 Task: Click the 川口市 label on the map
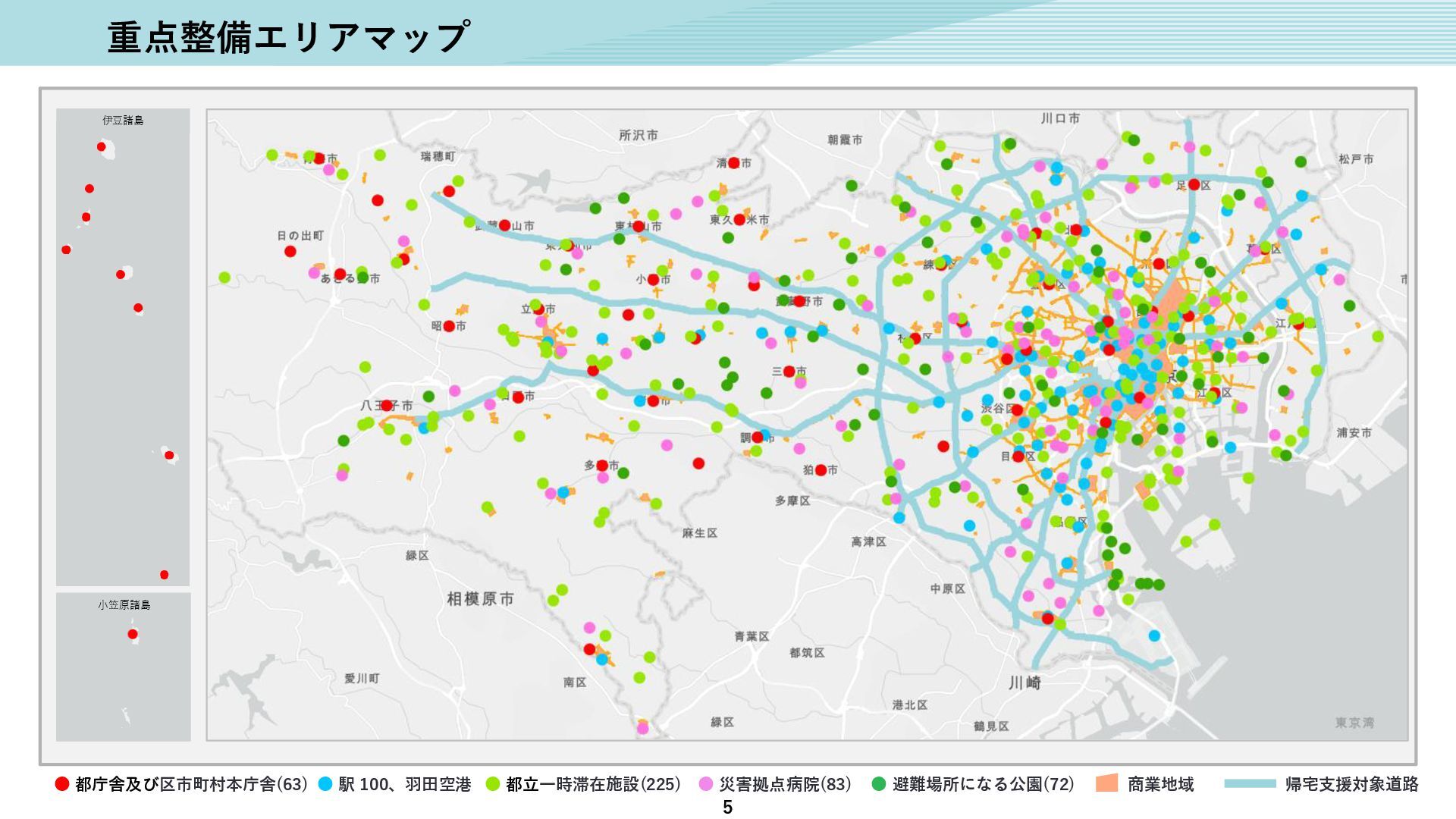click(1060, 118)
